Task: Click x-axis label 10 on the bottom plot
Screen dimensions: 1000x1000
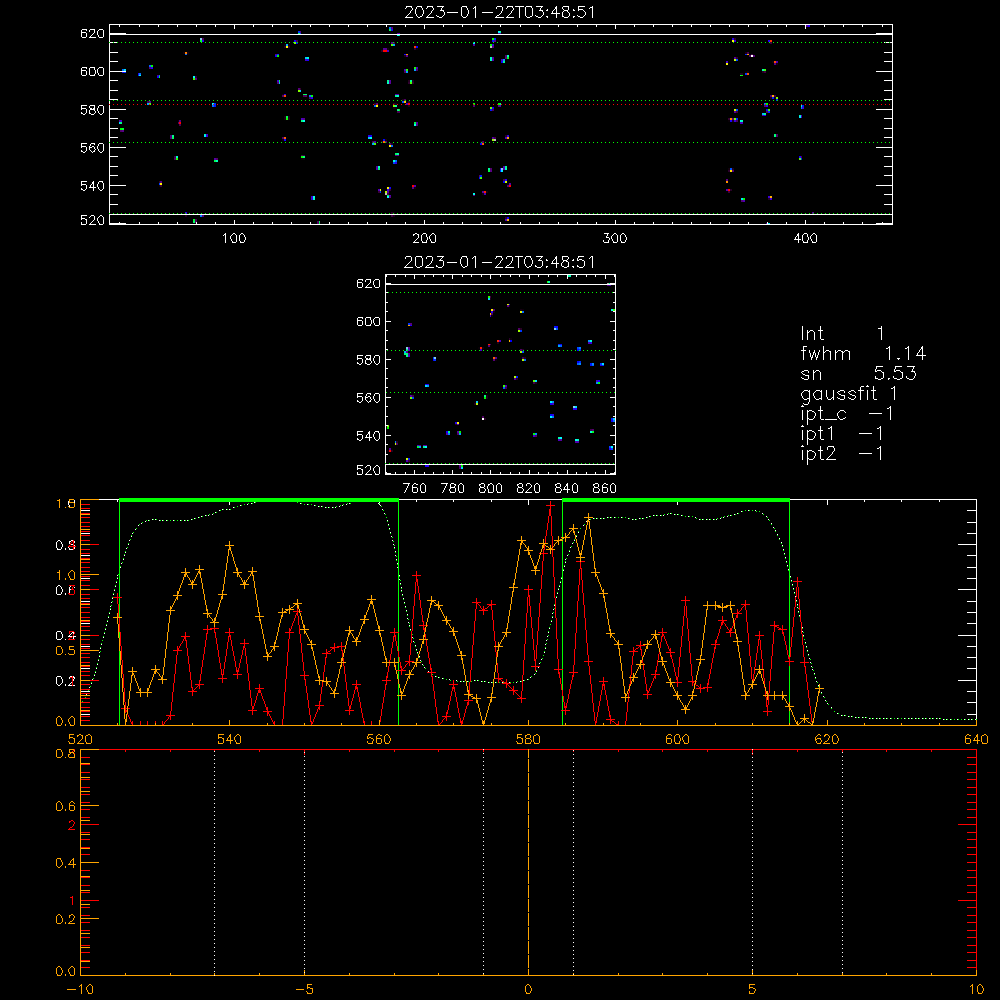Action: click(976, 989)
